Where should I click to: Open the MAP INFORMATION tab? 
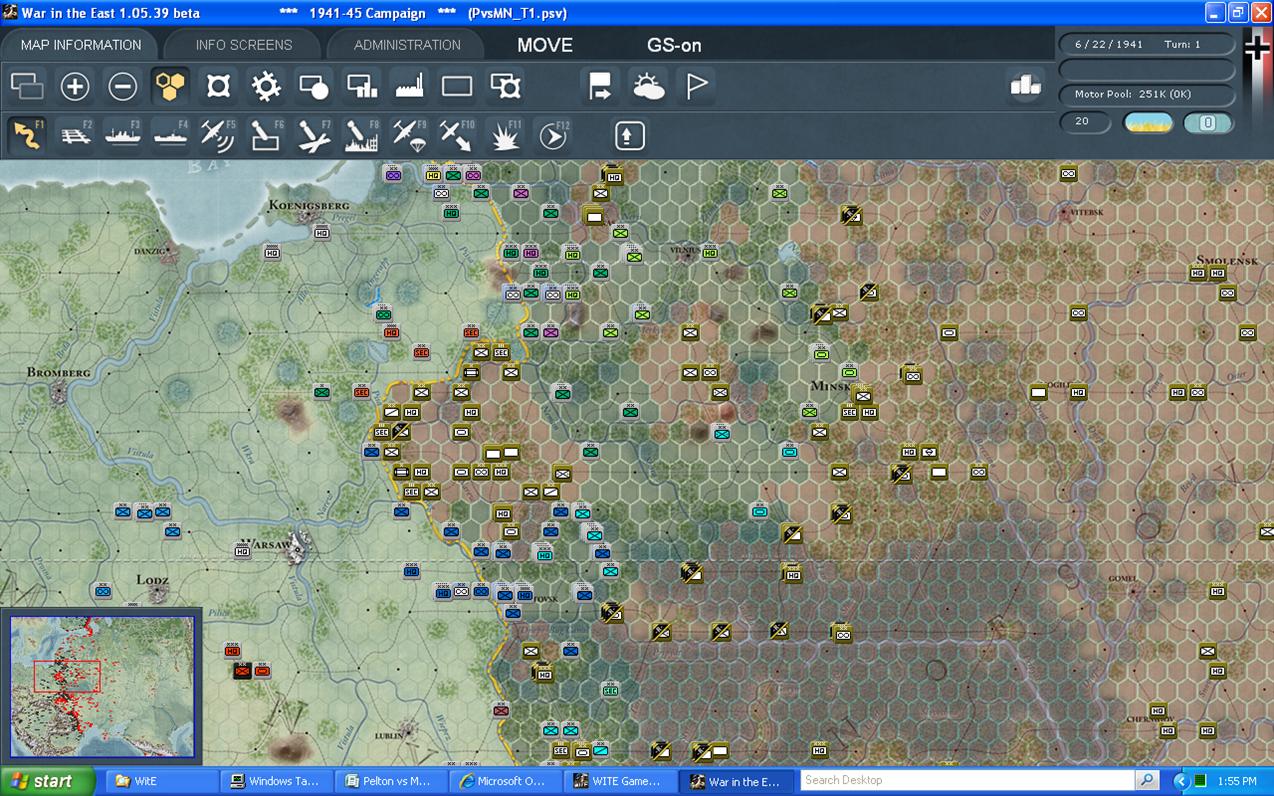click(x=80, y=45)
